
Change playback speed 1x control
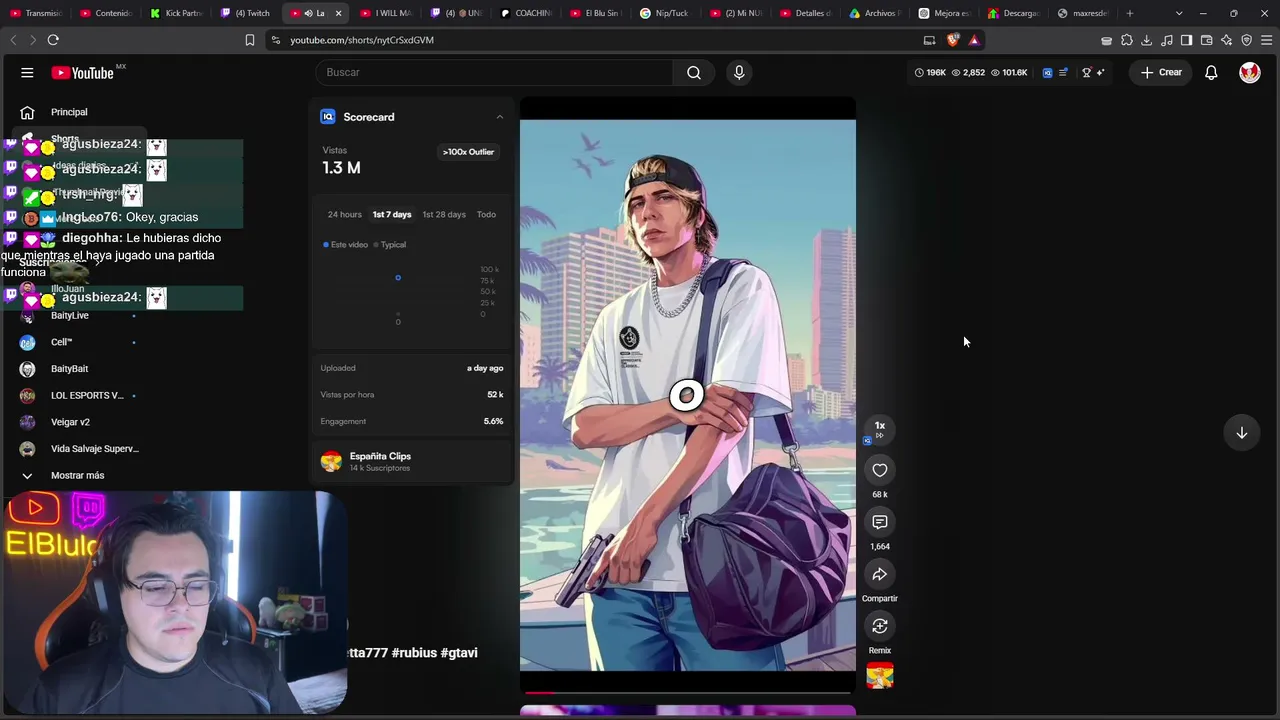tap(880, 429)
